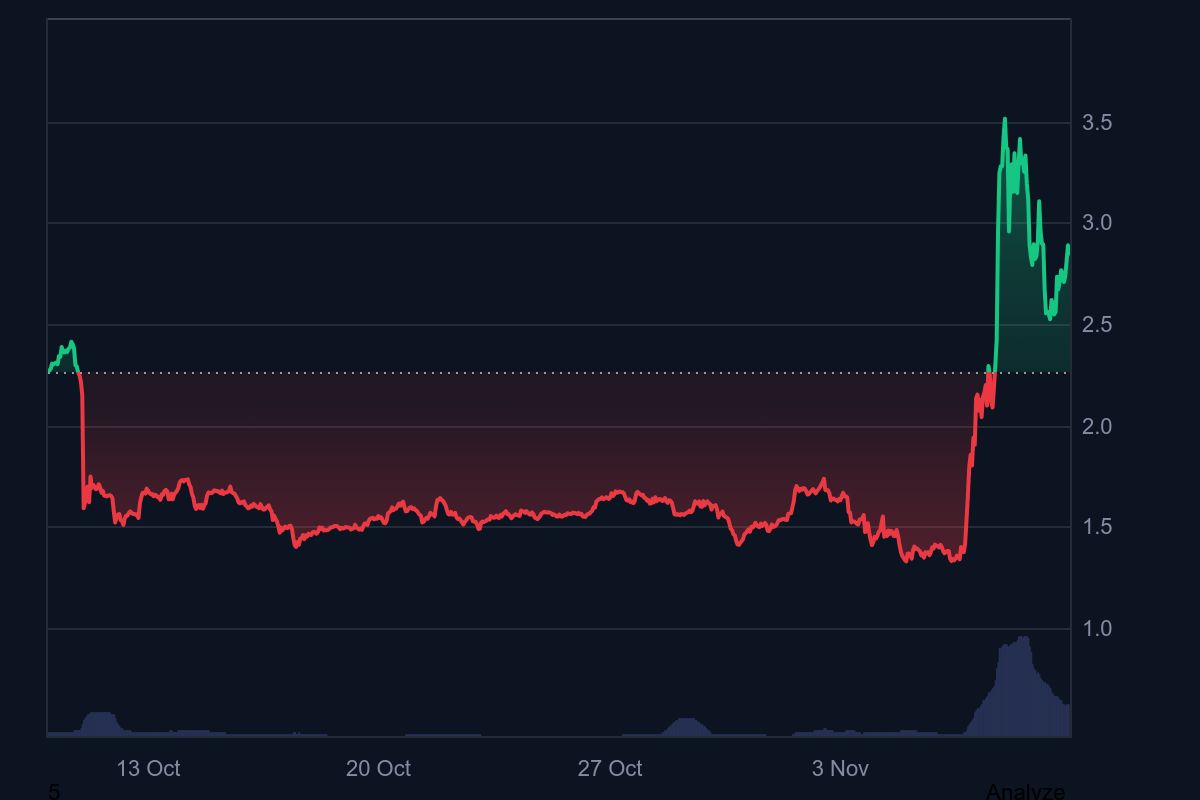Click the red shaded area above 20 Oct
This screenshot has height=800, width=1200.
pos(378,450)
